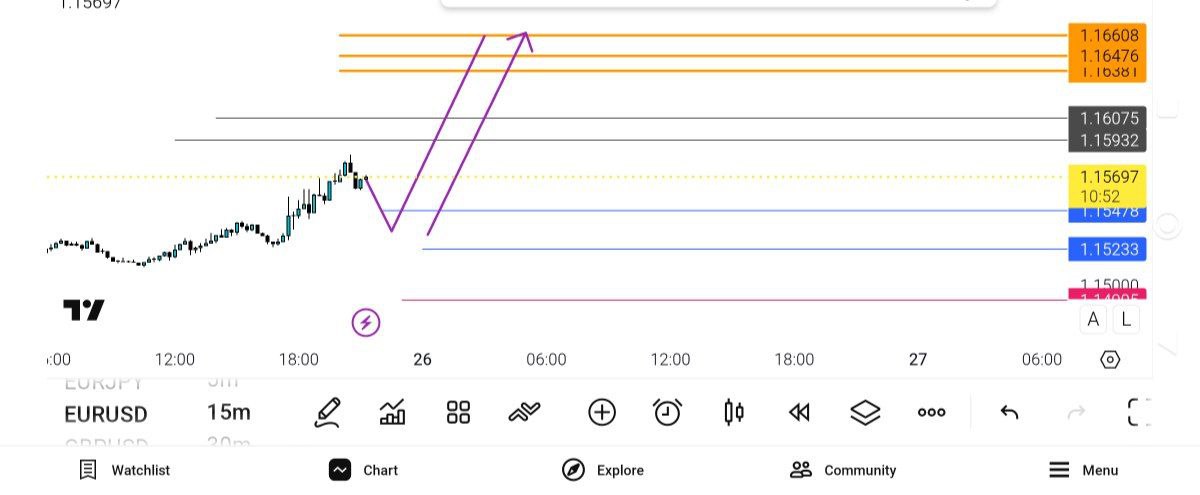Open the Indicators chart icon
Viewport: 1200px width, 495px height.
coord(393,412)
